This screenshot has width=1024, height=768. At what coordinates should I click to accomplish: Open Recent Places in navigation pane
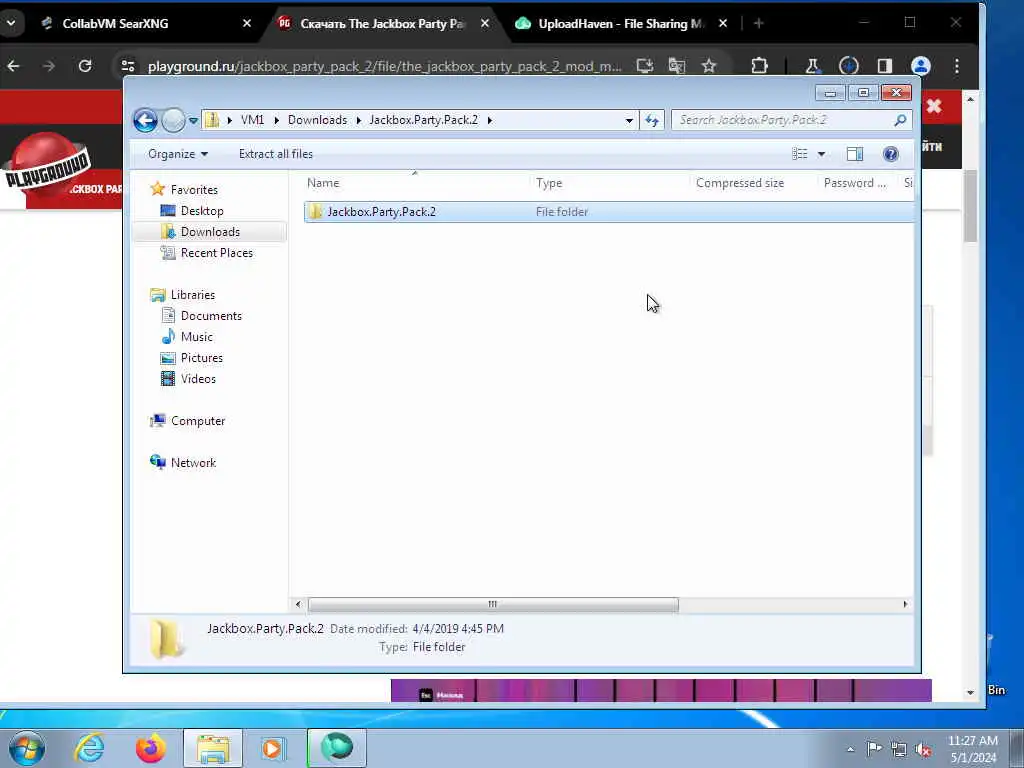[216, 253]
